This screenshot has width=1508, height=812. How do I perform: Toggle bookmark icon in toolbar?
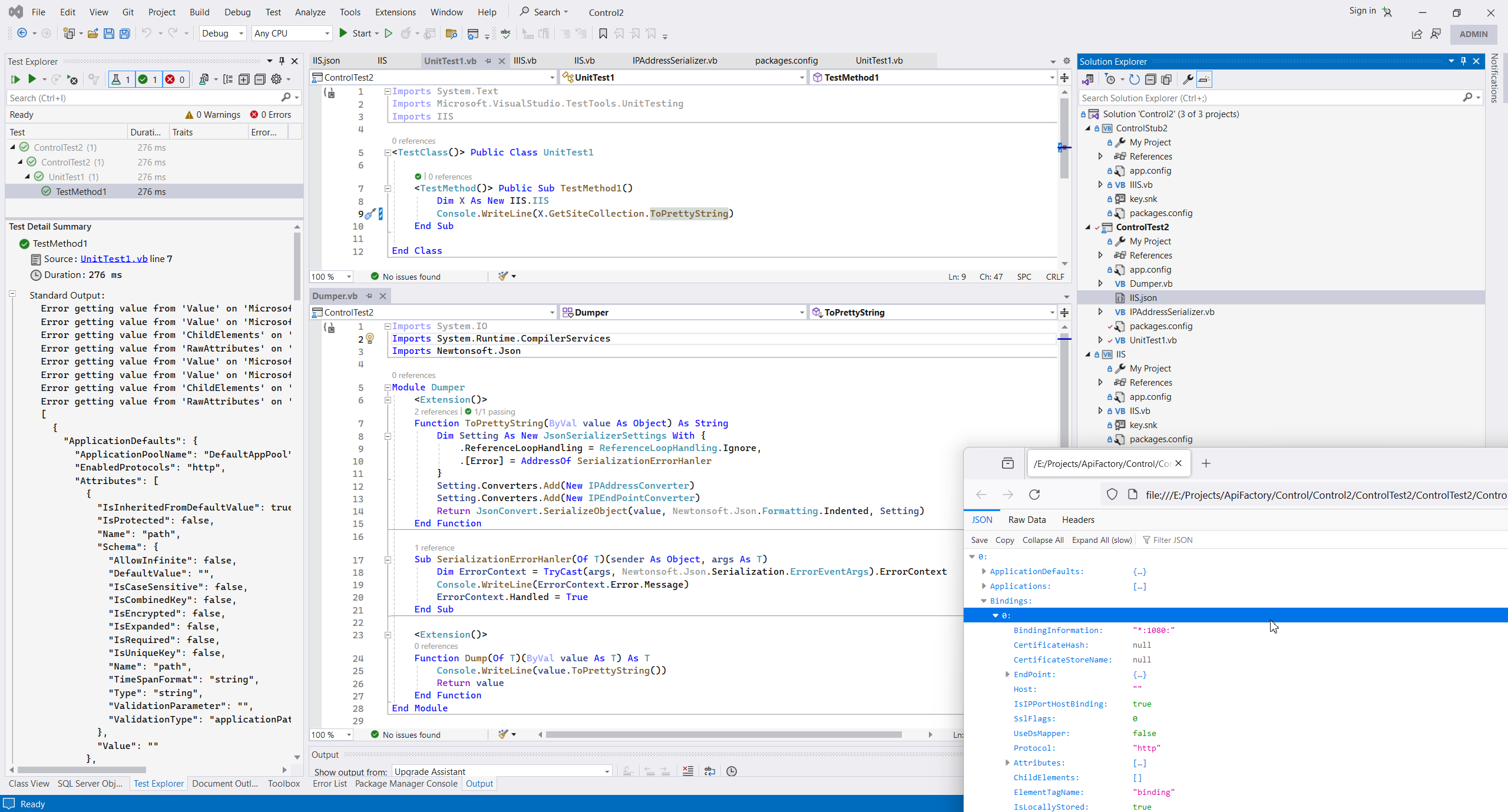(603, 34)
